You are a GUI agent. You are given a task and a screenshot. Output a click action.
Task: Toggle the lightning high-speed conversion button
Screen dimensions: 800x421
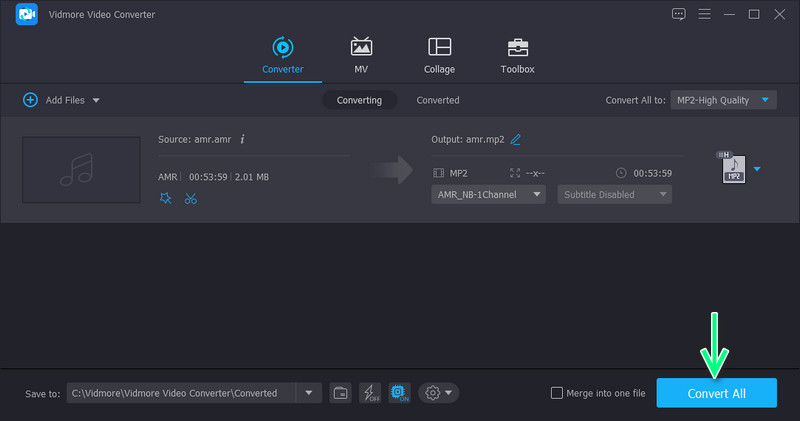click(369, 393)
